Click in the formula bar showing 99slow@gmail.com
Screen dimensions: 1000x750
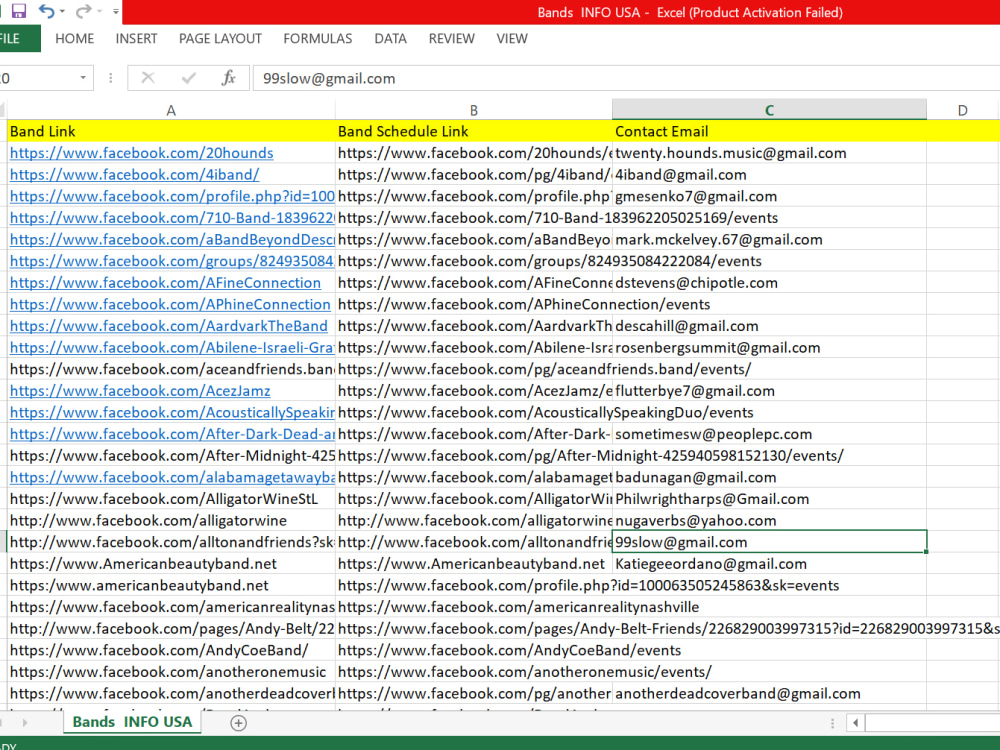tap(625, 78)
